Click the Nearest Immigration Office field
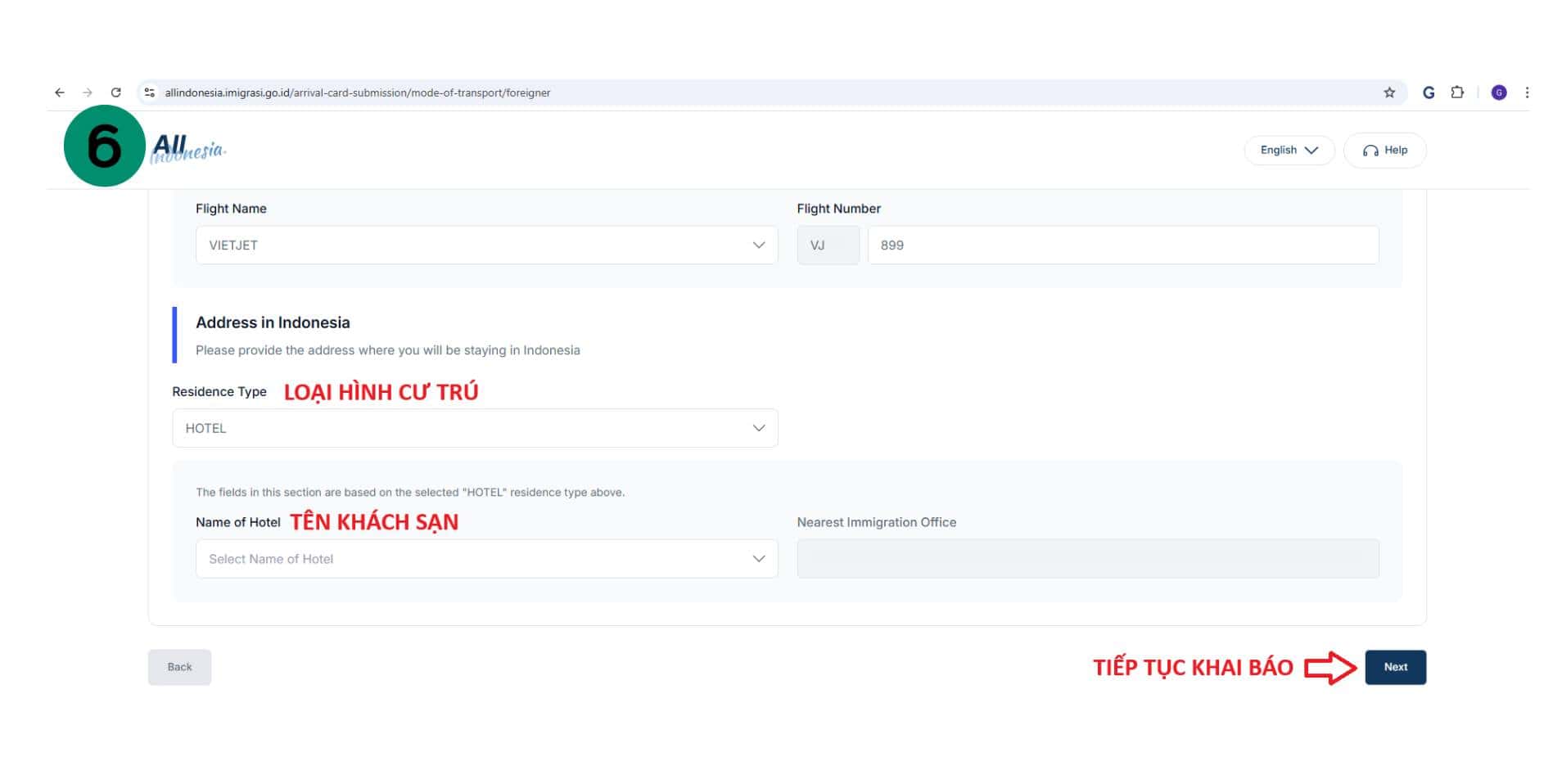This screenshot has height=784, width=1553. click(x=1087, y=559)
